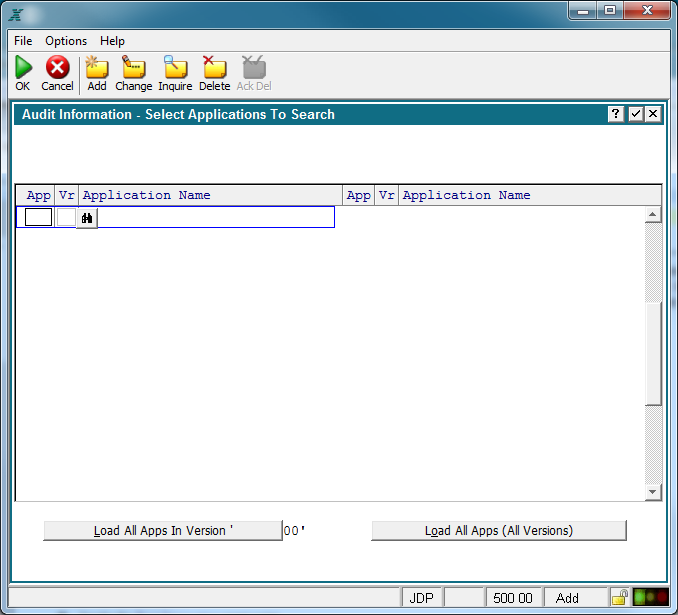Click the padlock icon in the status bar
Image resolution: width=678 pixels, height=615 pixels.
[x=620, y=598]
